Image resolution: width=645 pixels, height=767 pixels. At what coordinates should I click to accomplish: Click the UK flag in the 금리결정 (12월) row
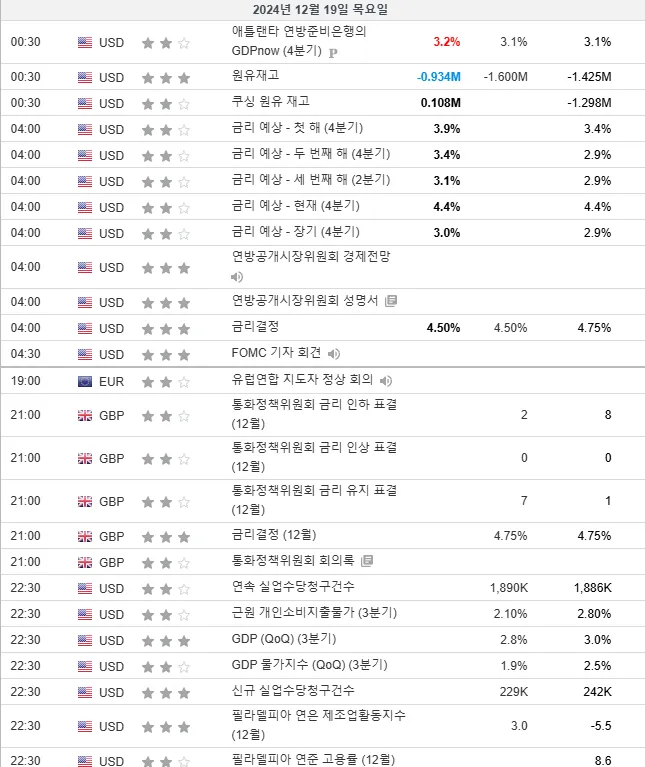click(85, 537)
